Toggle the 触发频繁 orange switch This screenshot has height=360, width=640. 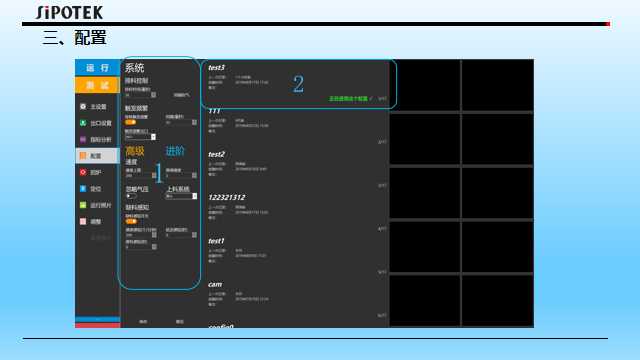[131, 122]
